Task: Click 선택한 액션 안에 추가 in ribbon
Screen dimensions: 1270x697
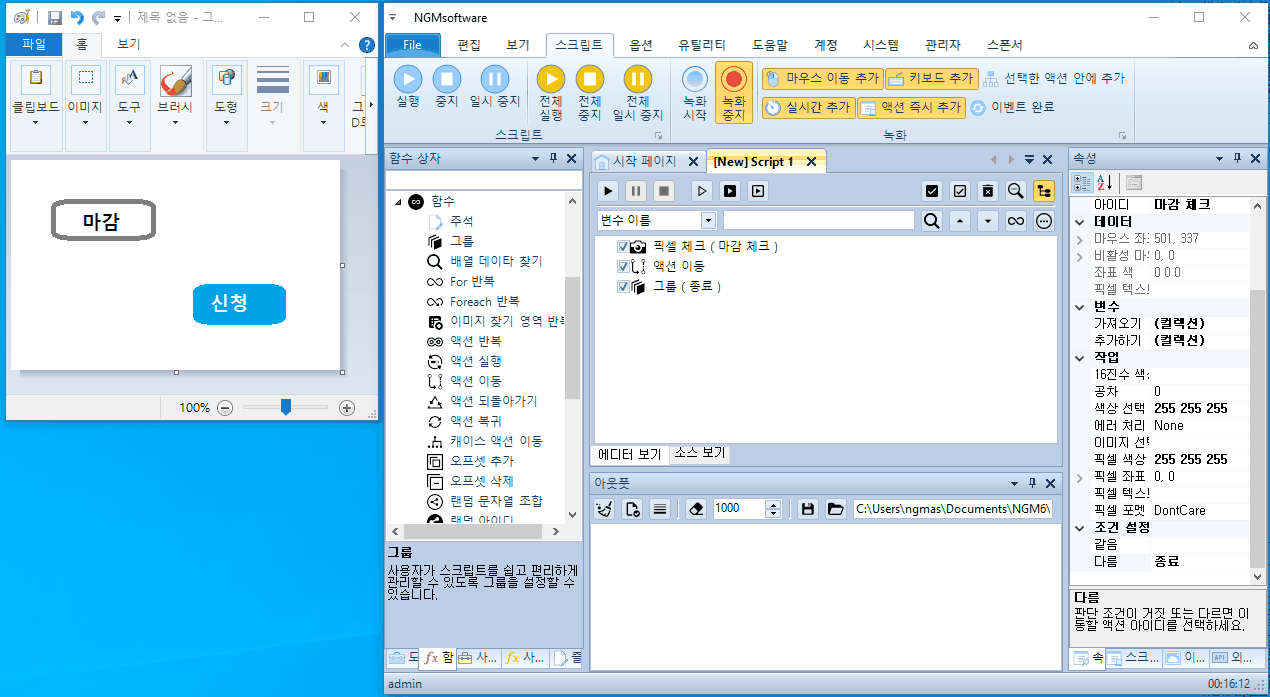Action: click(1053, 78)
